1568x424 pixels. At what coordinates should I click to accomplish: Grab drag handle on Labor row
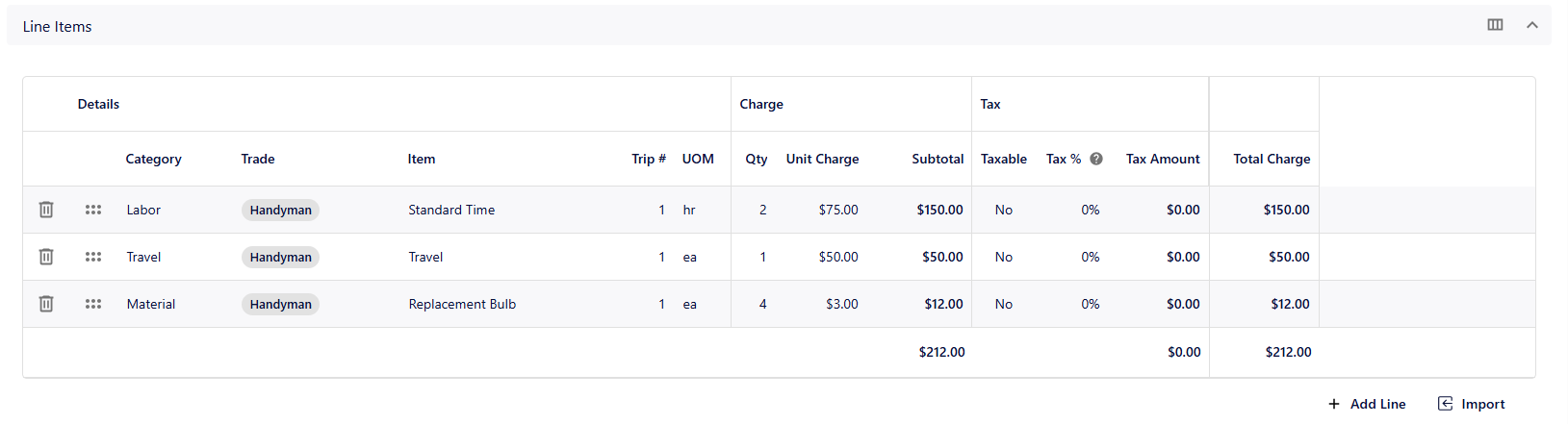[x=93, y=210]
